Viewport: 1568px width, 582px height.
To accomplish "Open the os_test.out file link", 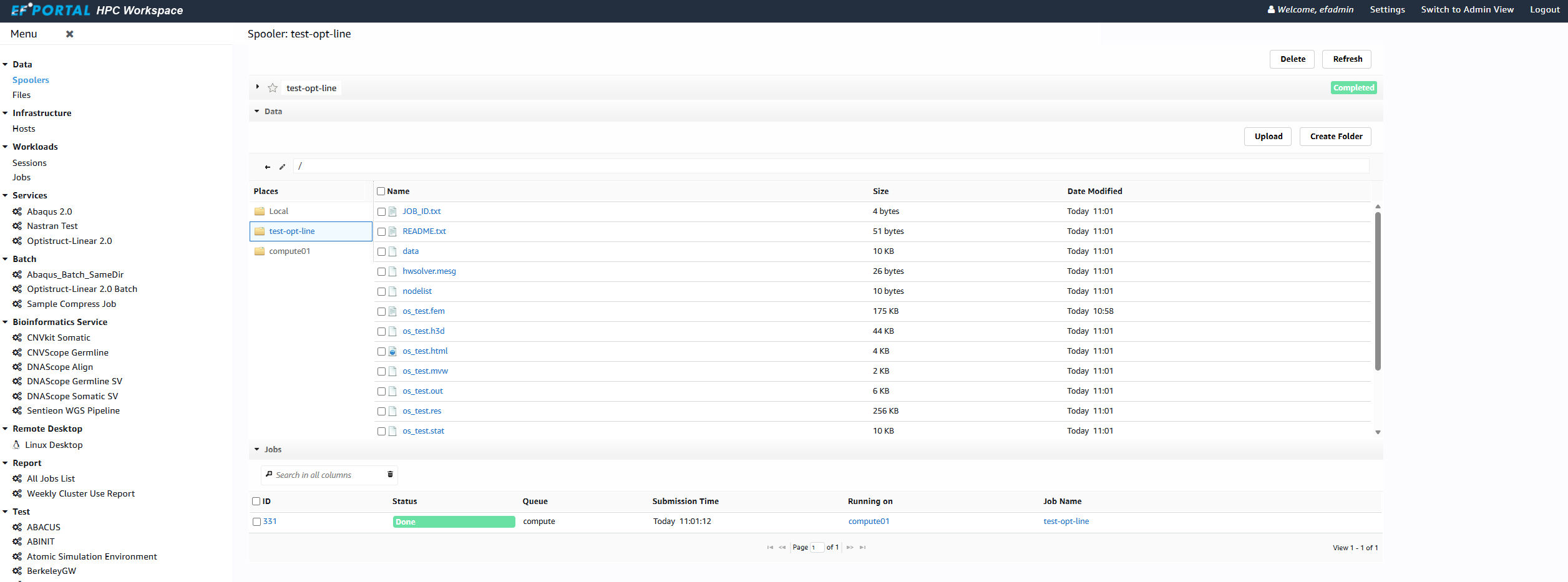I will [422, 391].
